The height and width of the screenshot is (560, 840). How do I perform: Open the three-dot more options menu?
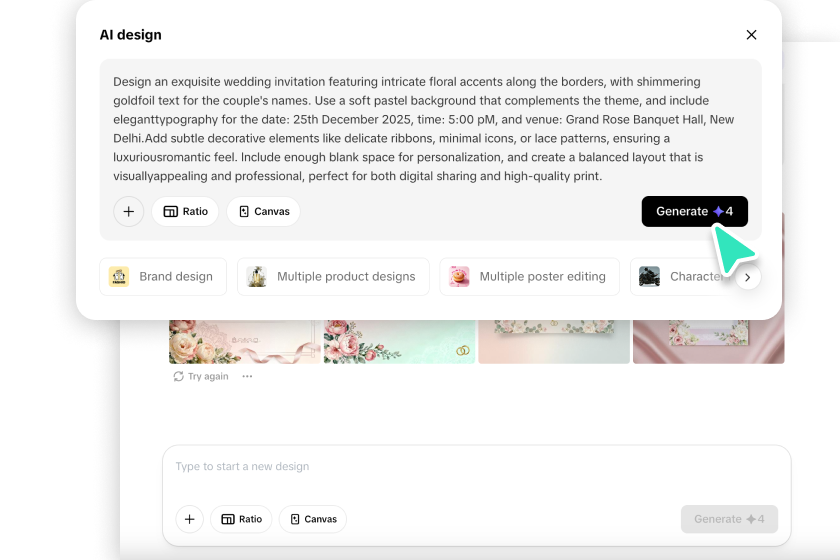pyautogui.click(x=247, y=377)
